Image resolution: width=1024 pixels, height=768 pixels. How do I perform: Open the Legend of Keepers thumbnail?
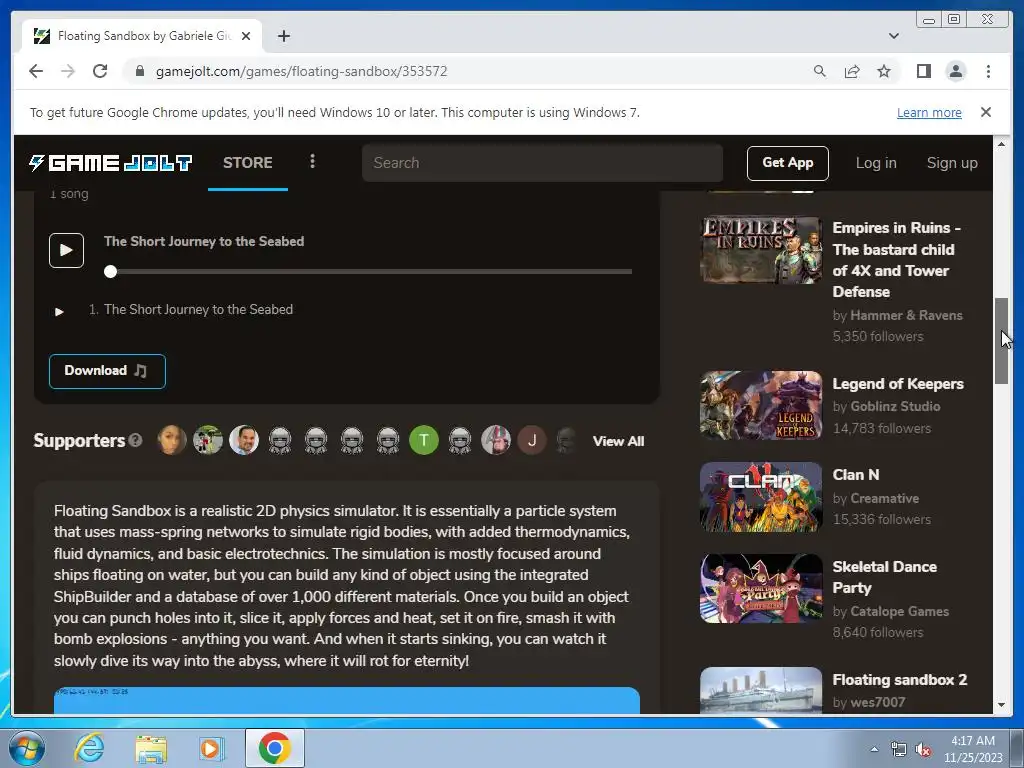(x=761, y=405)
